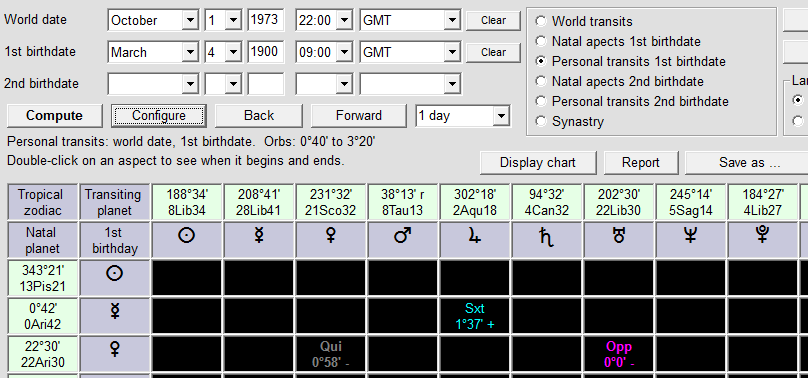Click 1st birthdate year field 1900

(265, 52)
